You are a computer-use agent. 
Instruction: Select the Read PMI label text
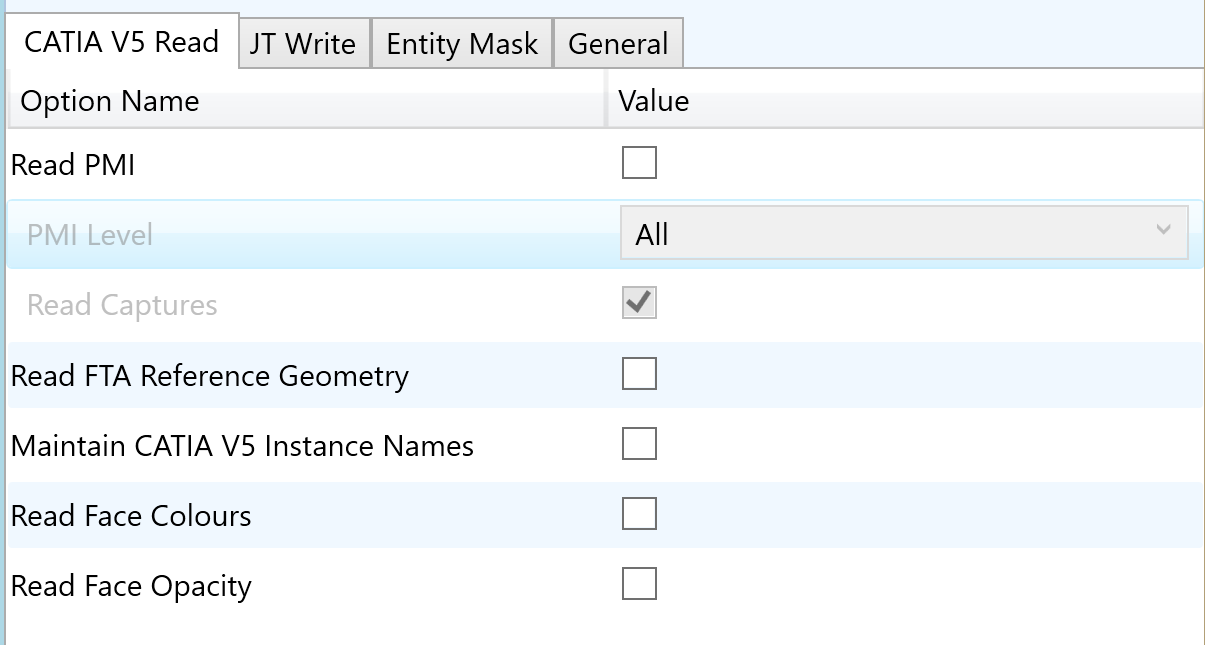click(73, 165)
